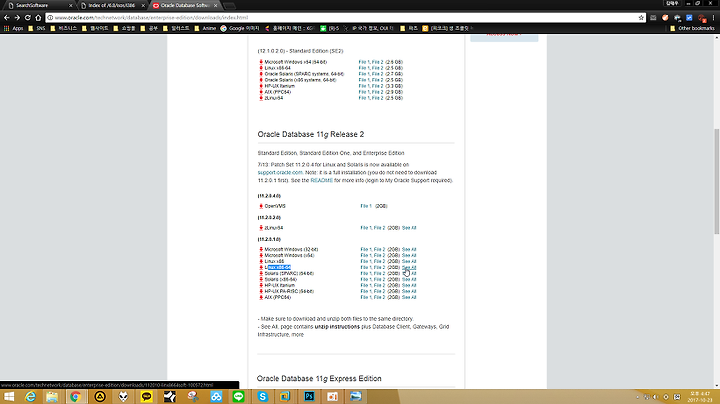Click See All for Microsoft Windows (32-bit)
Screen dimensions: 720x404
click(x=409, y=249)
